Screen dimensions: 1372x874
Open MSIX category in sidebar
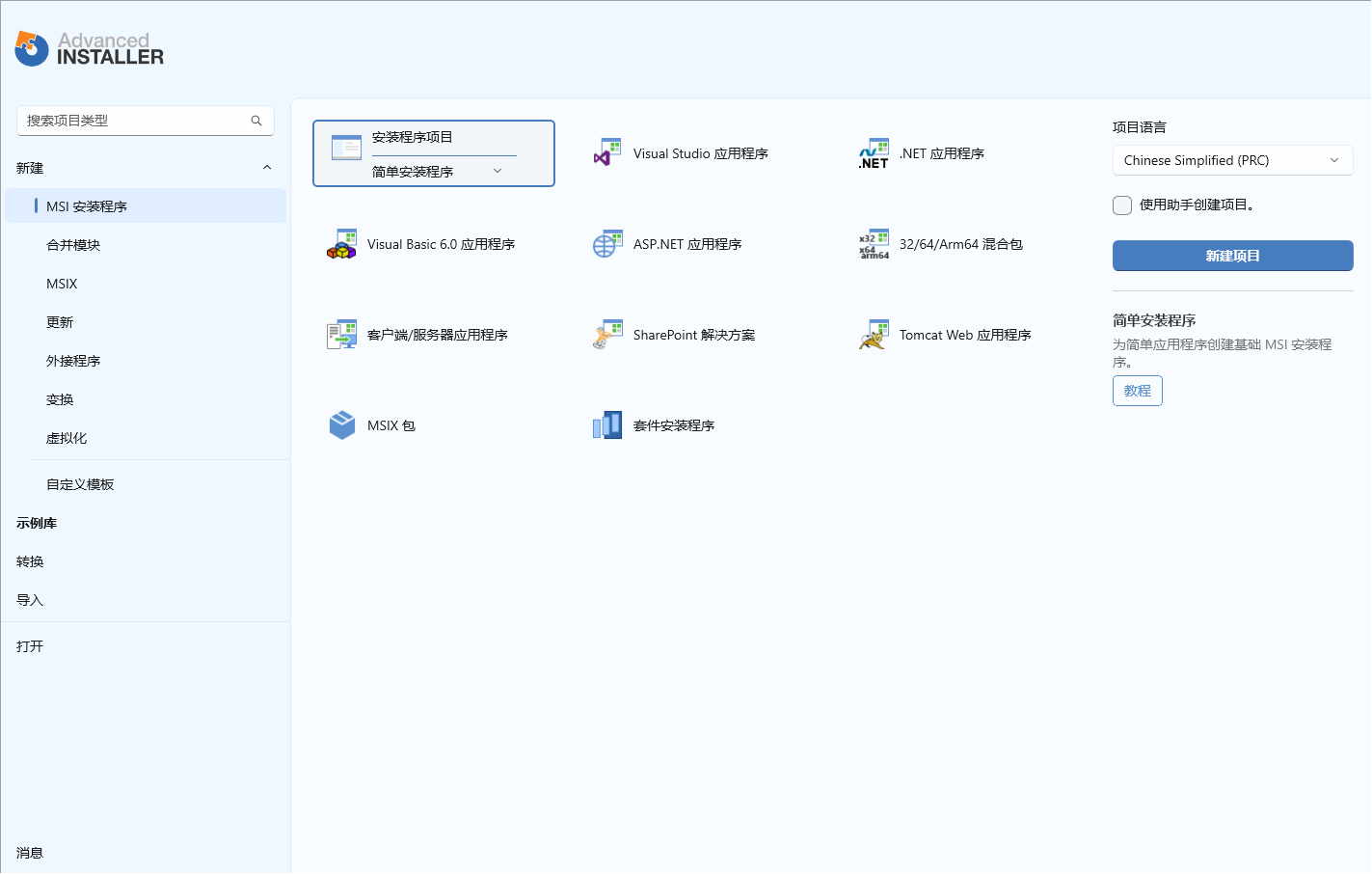point(146,284)
